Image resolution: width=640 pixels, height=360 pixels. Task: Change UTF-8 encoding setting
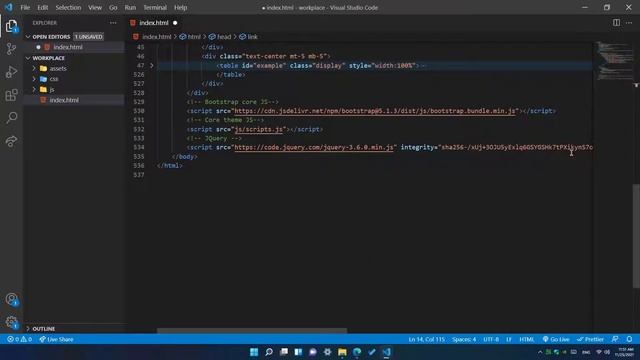click(491, 339)
